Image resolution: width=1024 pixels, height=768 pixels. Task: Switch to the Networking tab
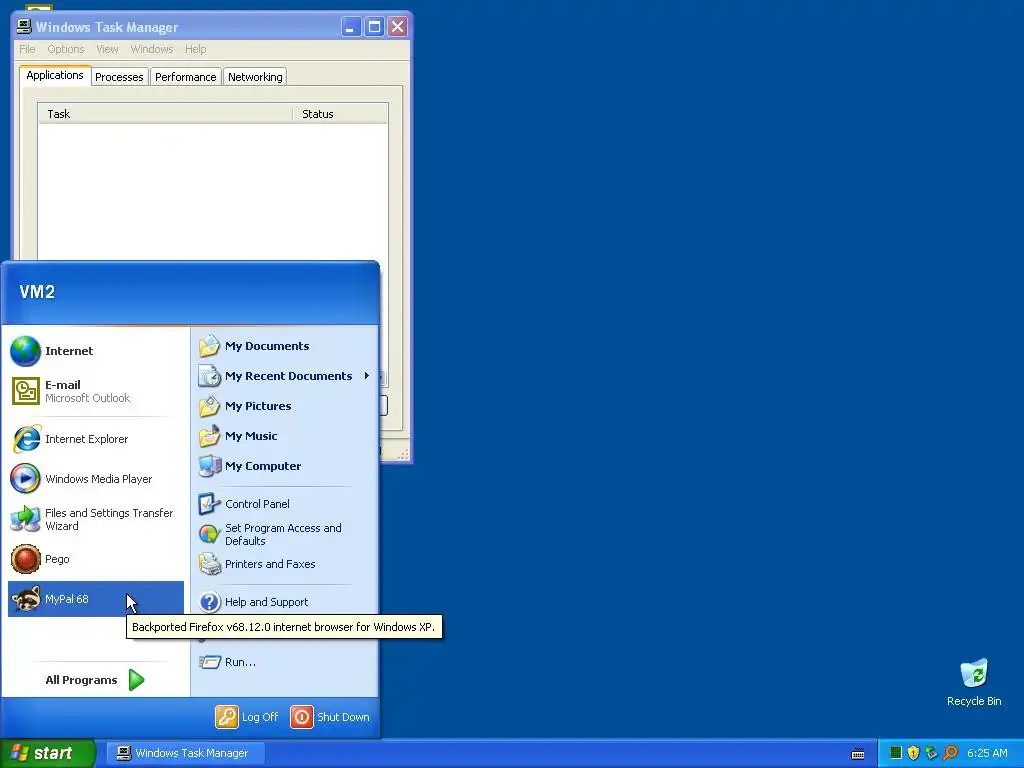pyautogui.click(x=255, y=77)
